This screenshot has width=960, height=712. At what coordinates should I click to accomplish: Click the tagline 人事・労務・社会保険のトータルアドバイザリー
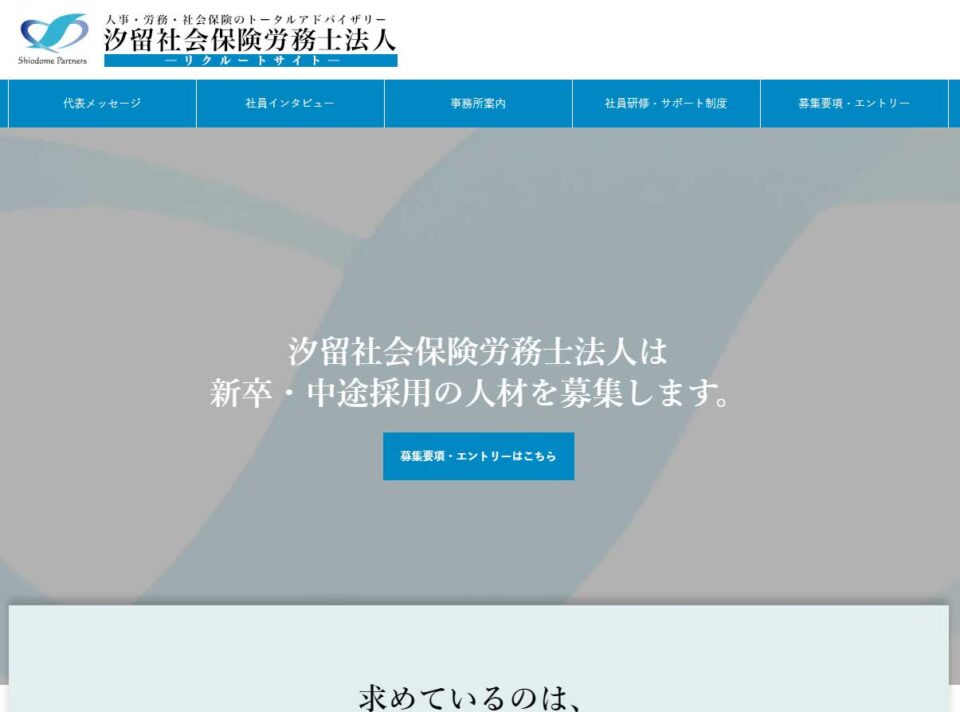(246, 20)
